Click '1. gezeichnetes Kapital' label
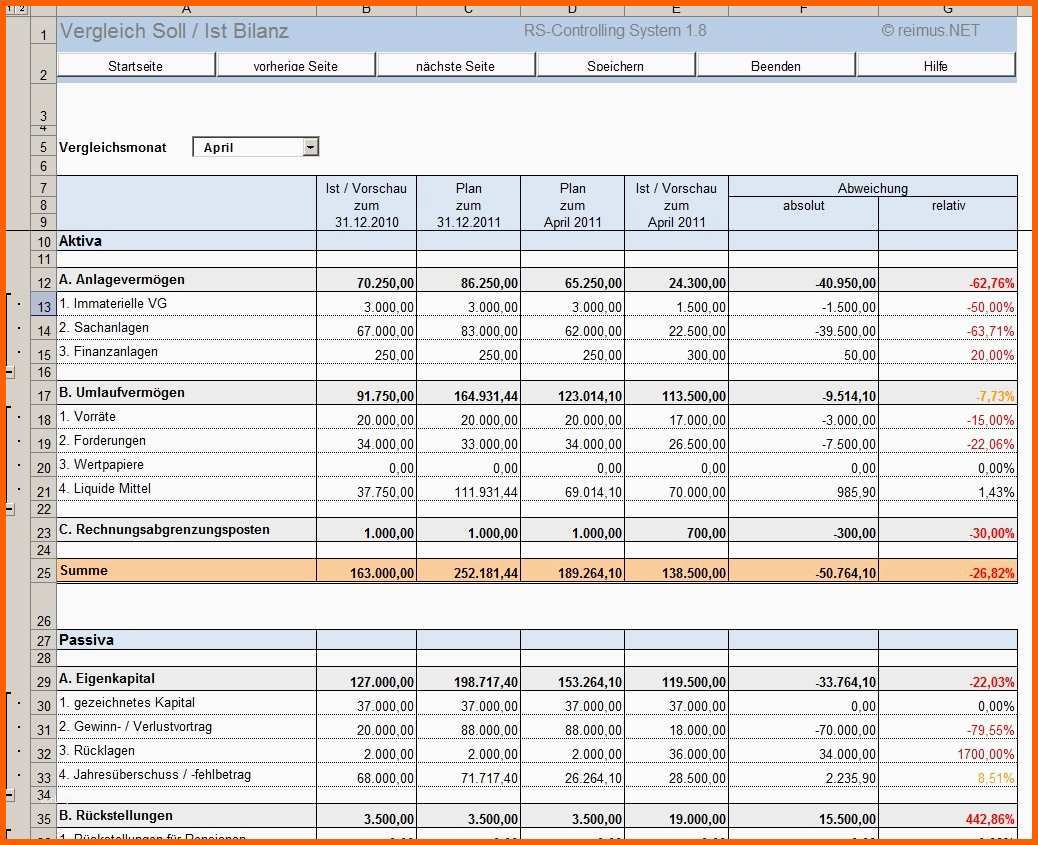The height and width of the screenshot is (845, 1038). tap(127, 702)
